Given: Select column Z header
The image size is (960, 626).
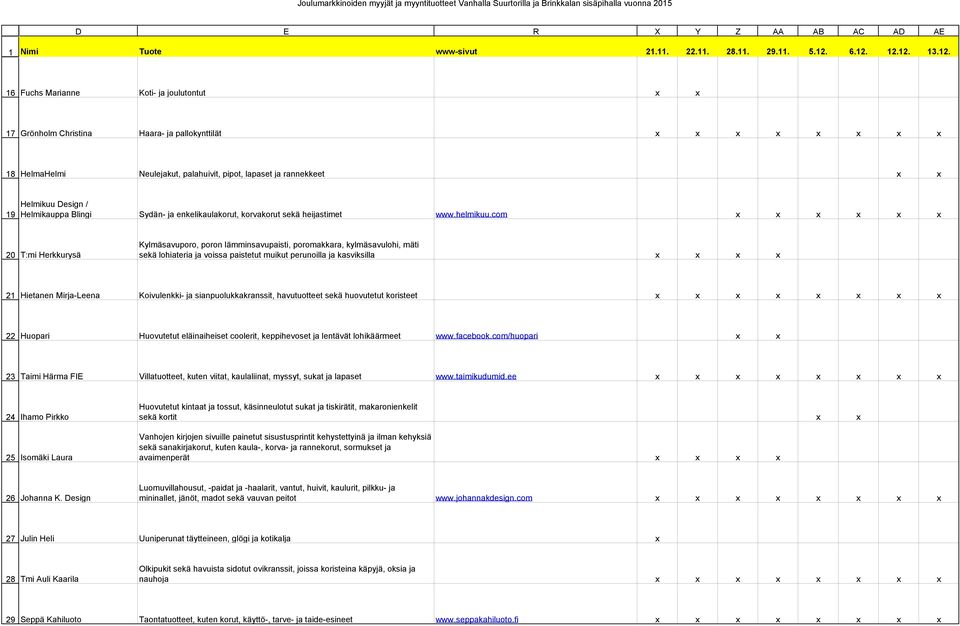Looking at the screenshot, I should click(x=738, y=31).
